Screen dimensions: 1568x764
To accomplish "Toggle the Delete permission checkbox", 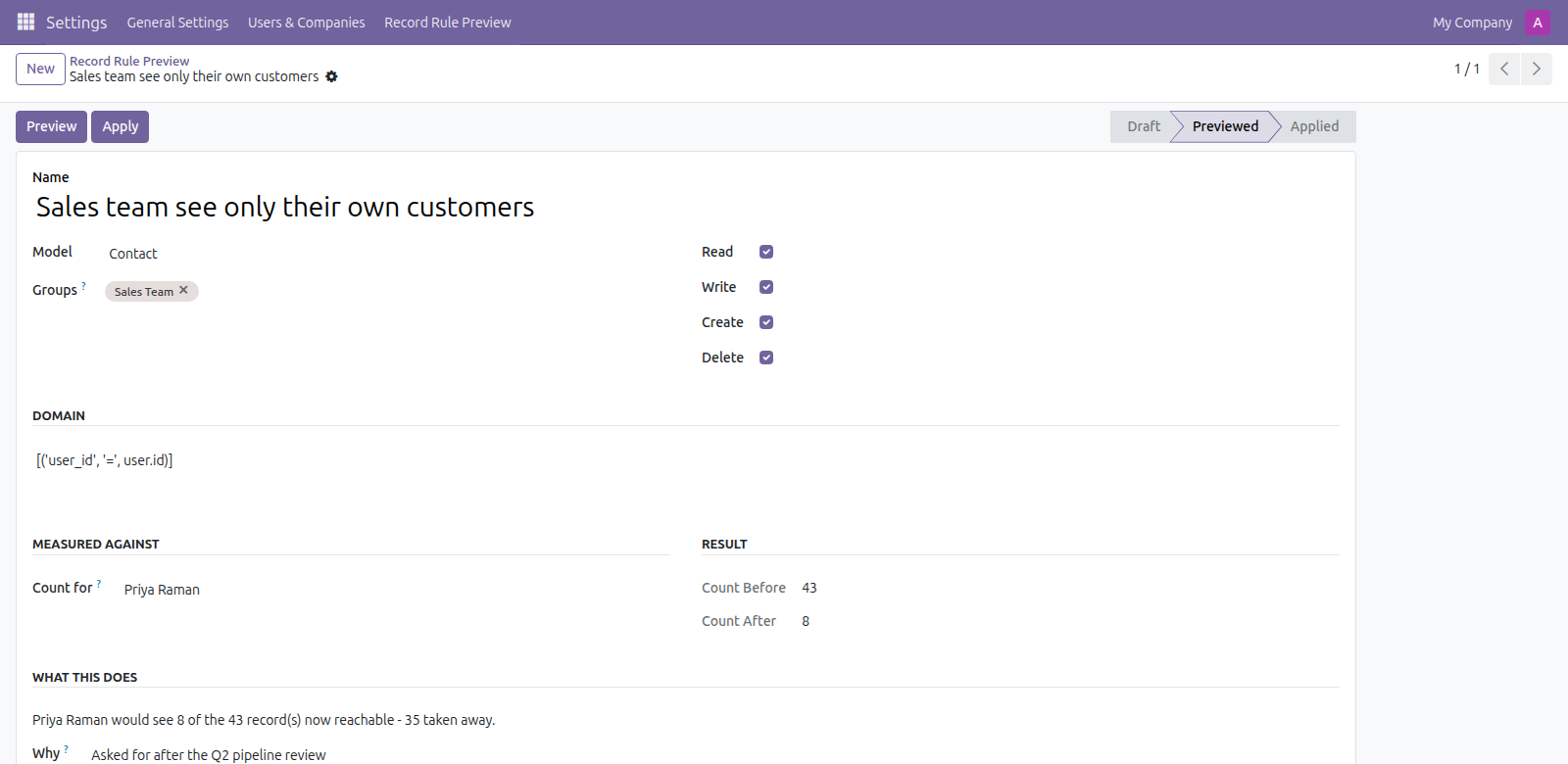I will [766, 358].
